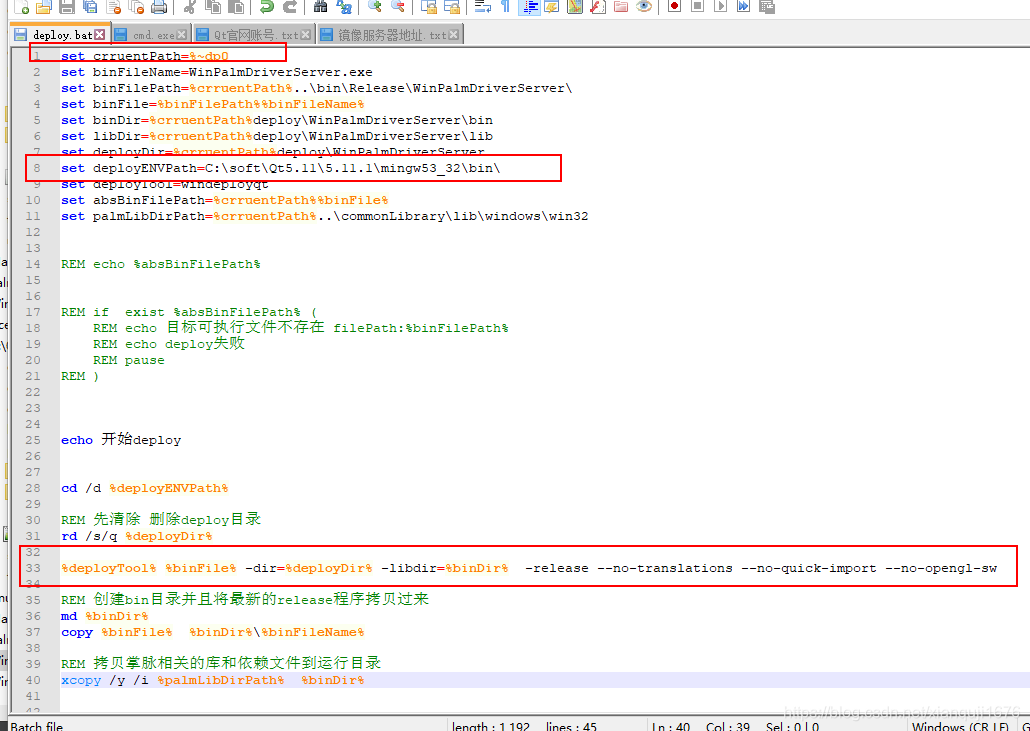Open the user defined language dialog icon
This screenshot has height=731, width=1030.
click(551, 7)
